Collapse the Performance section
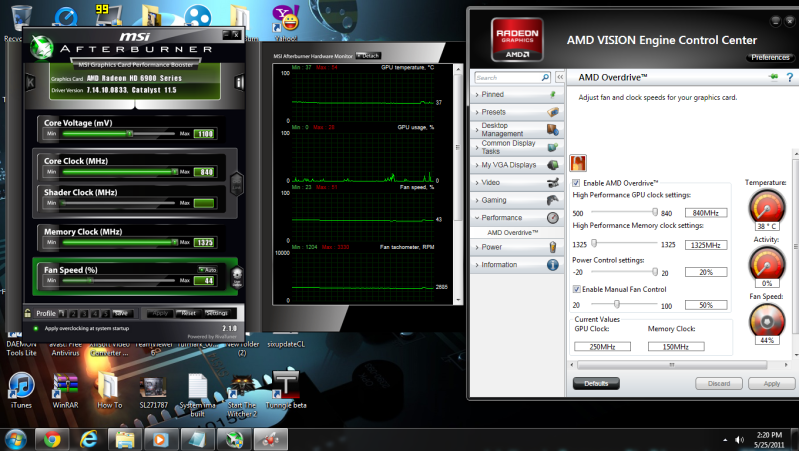Image resolution: width=799 pixels, height=451 pixels. [x=517, y=218]
